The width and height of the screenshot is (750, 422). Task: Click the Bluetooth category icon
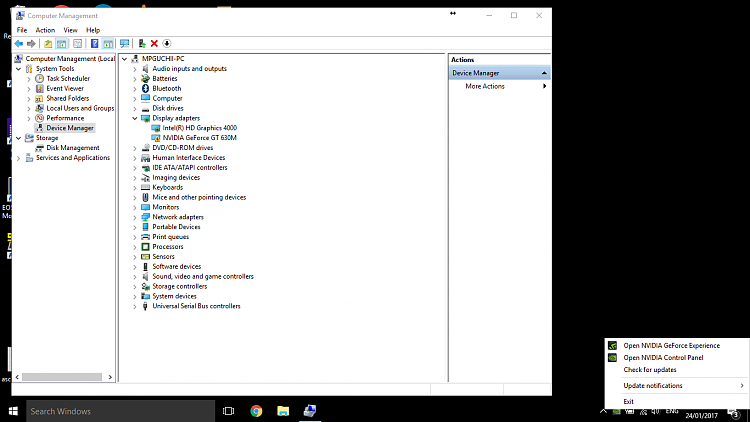click(x=145, y=89)
